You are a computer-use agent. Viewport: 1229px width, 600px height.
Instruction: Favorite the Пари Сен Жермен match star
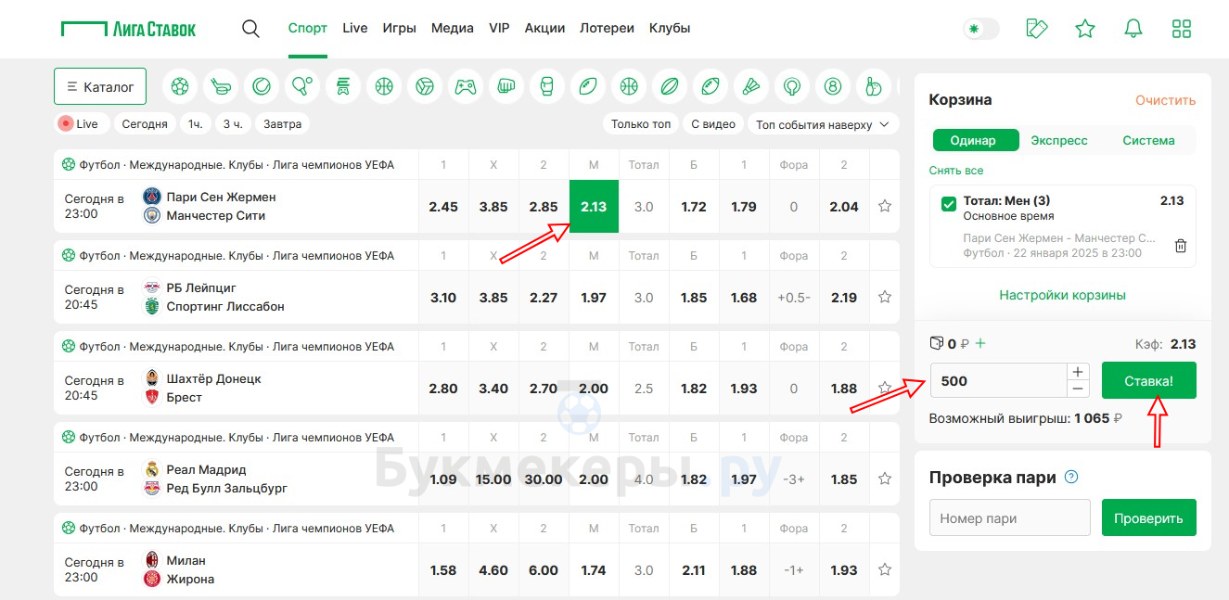point(884,207)
